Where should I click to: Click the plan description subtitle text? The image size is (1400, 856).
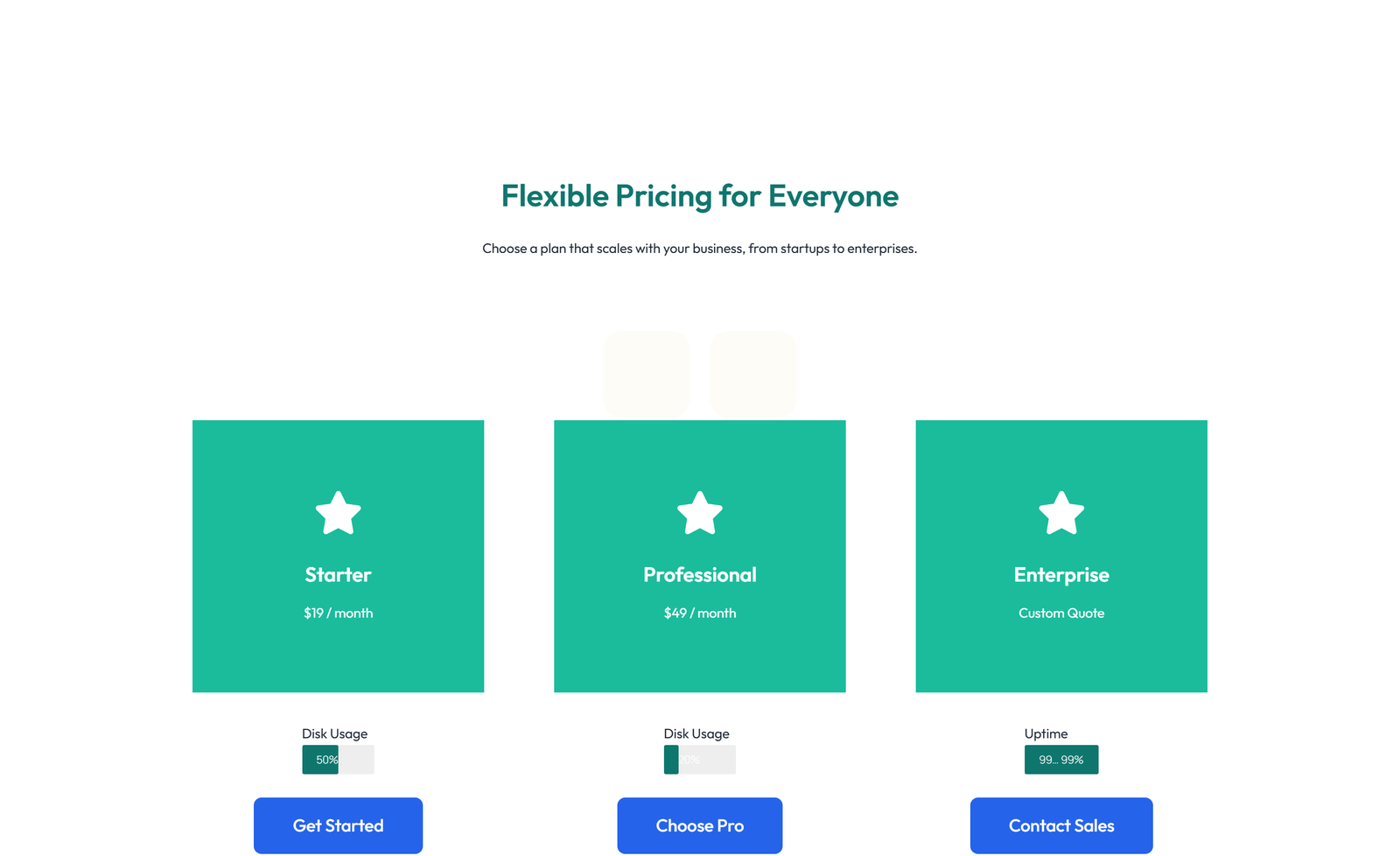click(x=700, y=248)
